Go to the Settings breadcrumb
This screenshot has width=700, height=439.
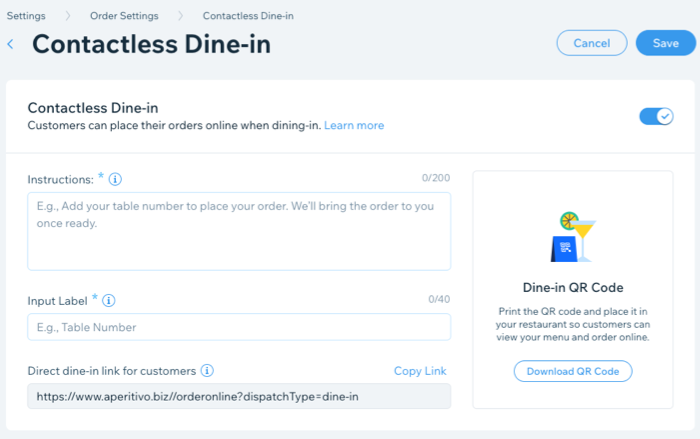pyautogui.click(x=26, y=16)
